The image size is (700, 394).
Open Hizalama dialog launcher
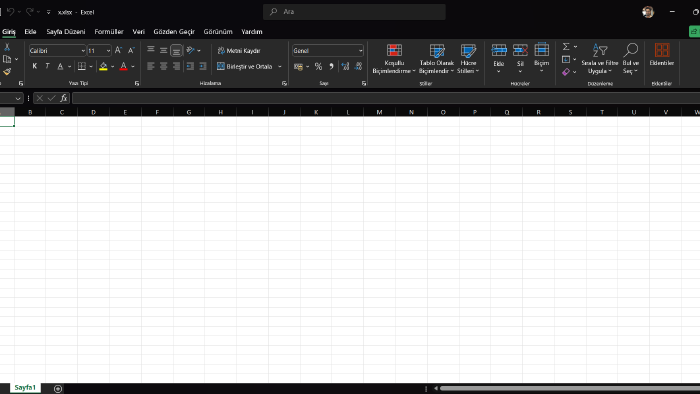click(x=284, y=83)
